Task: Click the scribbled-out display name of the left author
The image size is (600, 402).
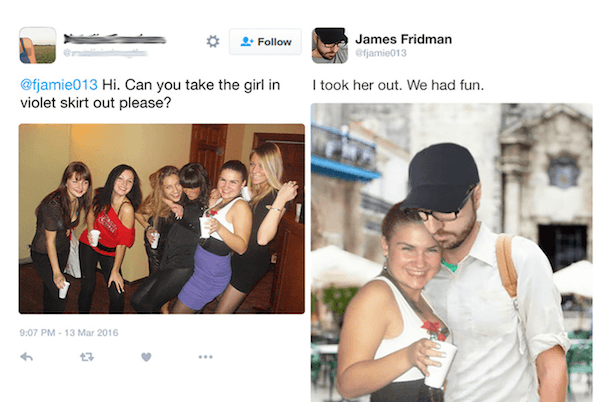Action: click(x=115, y=39)
